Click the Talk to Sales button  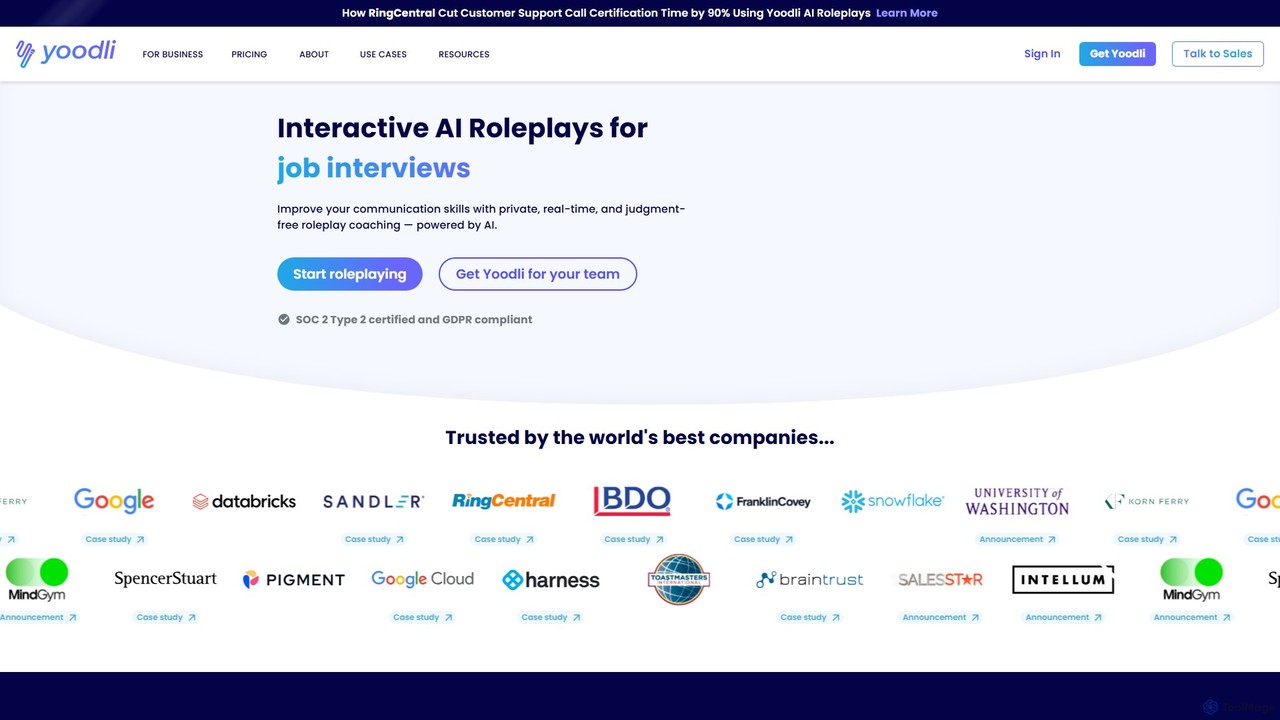click(1218, 54)
